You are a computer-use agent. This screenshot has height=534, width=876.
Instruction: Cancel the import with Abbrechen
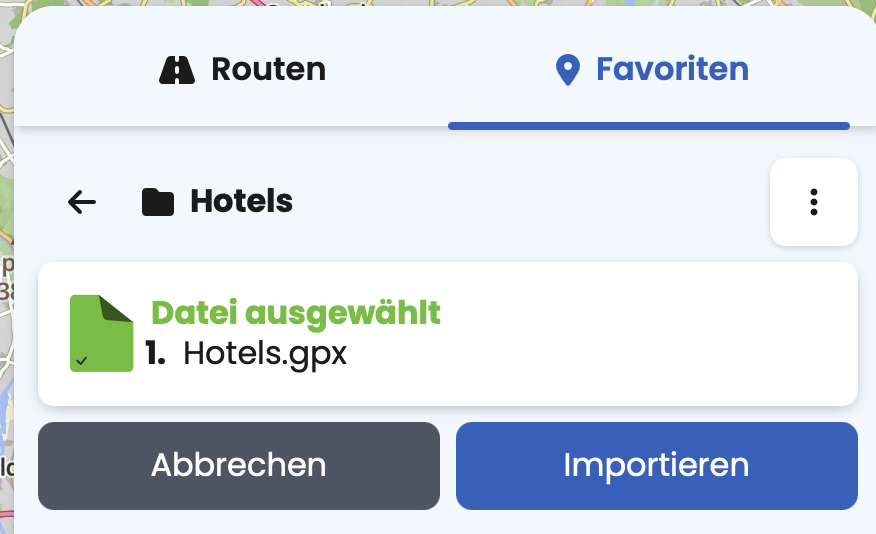tap(239, 465)
